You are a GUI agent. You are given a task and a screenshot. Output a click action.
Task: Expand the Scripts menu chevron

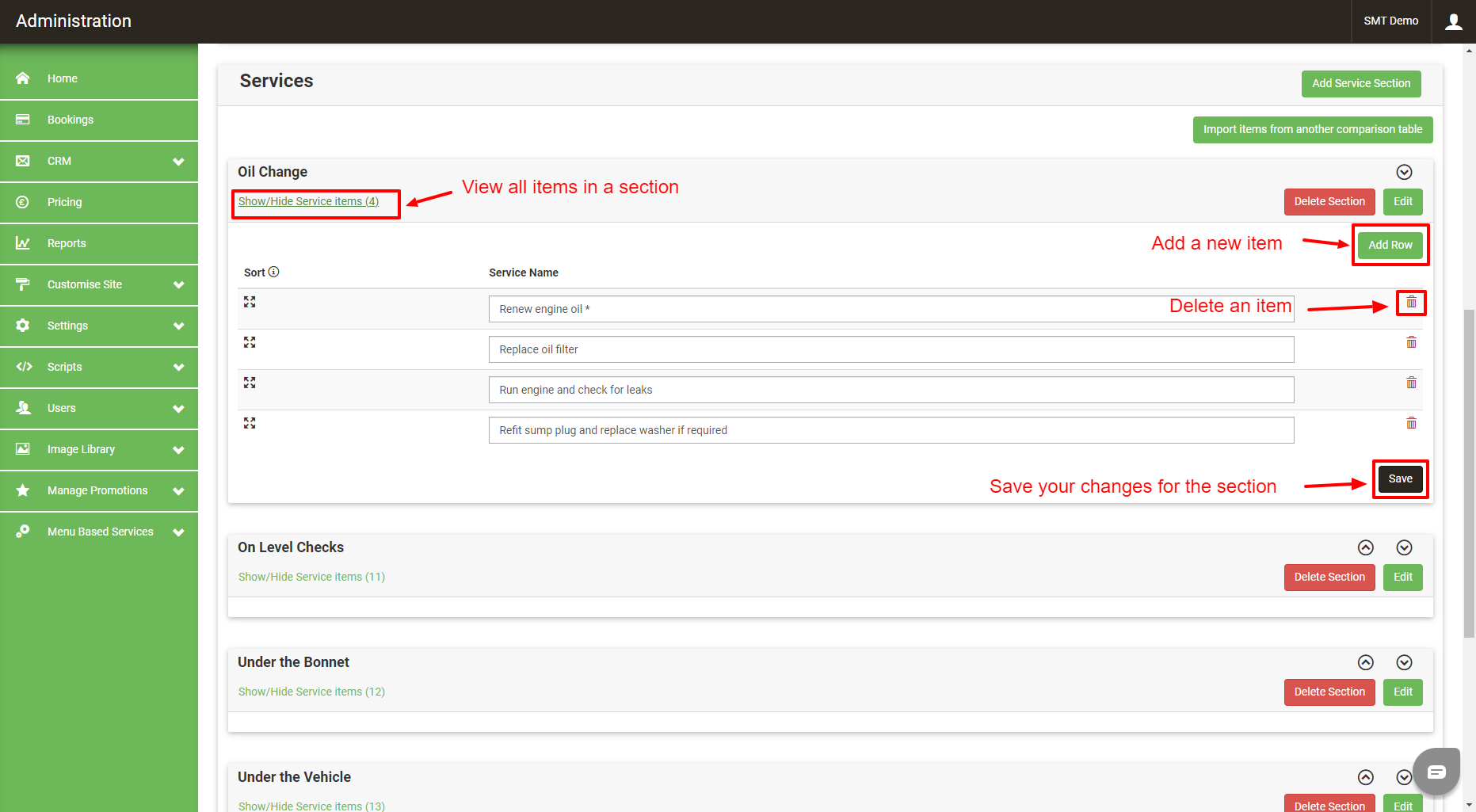tap(178, 368)
